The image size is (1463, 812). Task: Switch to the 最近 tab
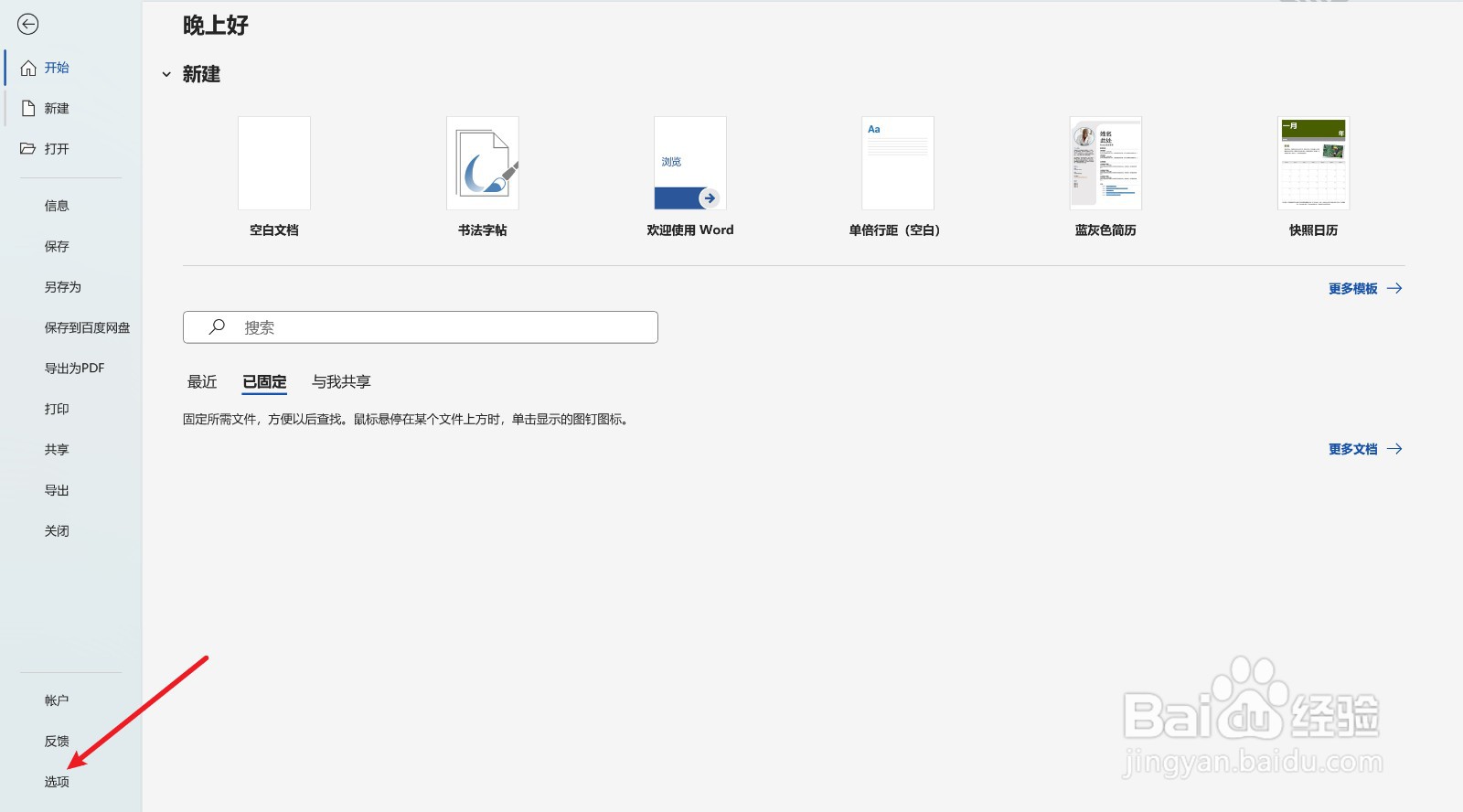pos(202,381)
